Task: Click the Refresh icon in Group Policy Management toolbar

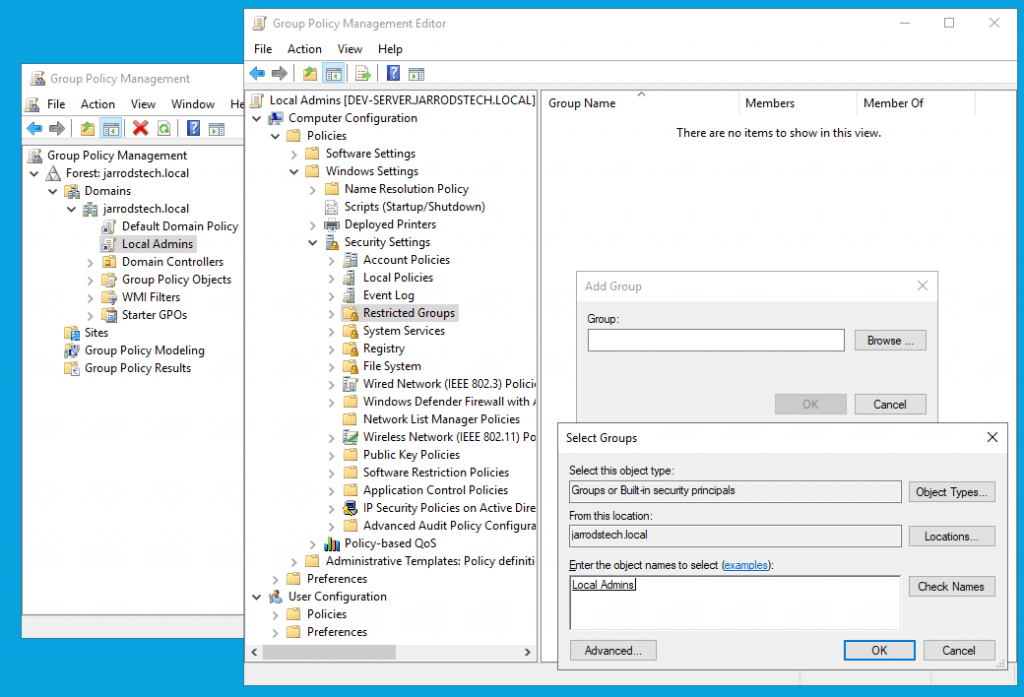Action: pos(164,128)
